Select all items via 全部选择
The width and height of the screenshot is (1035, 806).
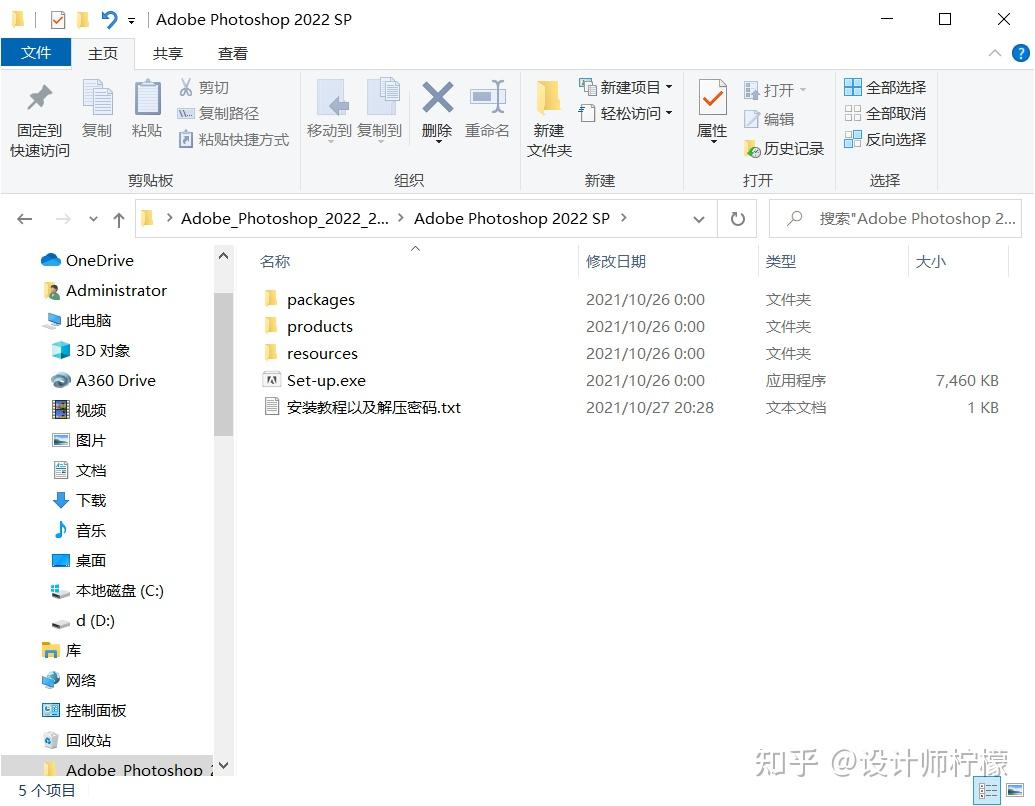885,87
